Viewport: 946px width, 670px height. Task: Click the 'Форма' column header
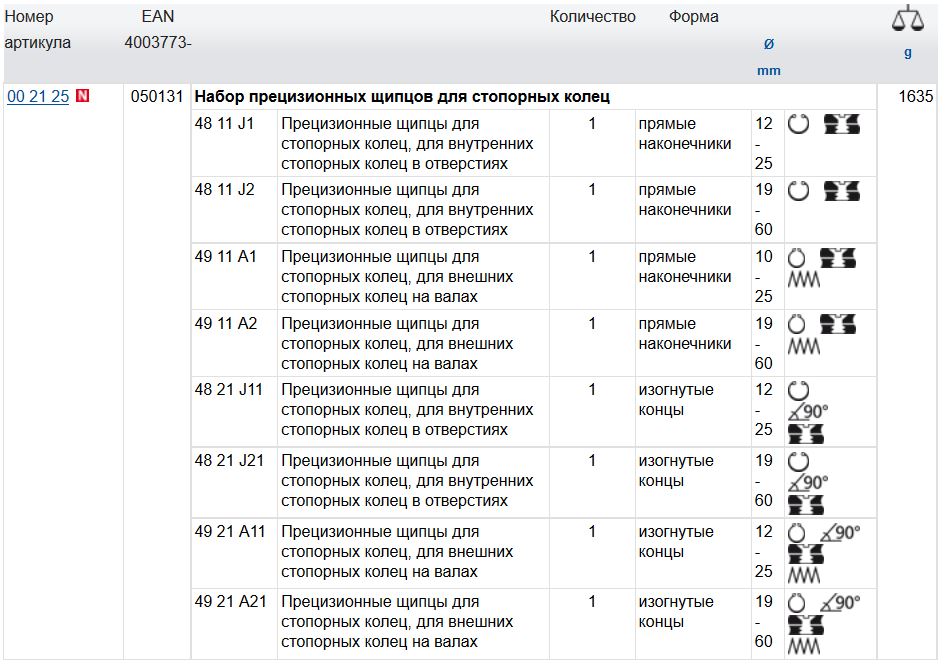coord(693,17)
